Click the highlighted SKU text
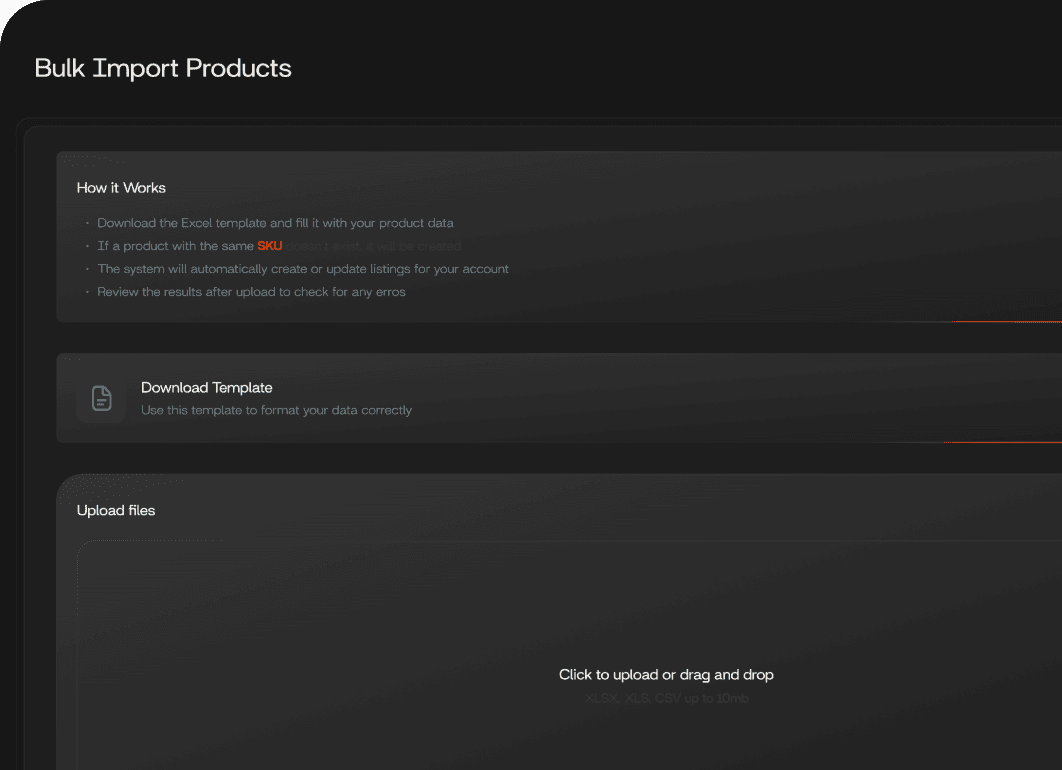 click(269, 245)
